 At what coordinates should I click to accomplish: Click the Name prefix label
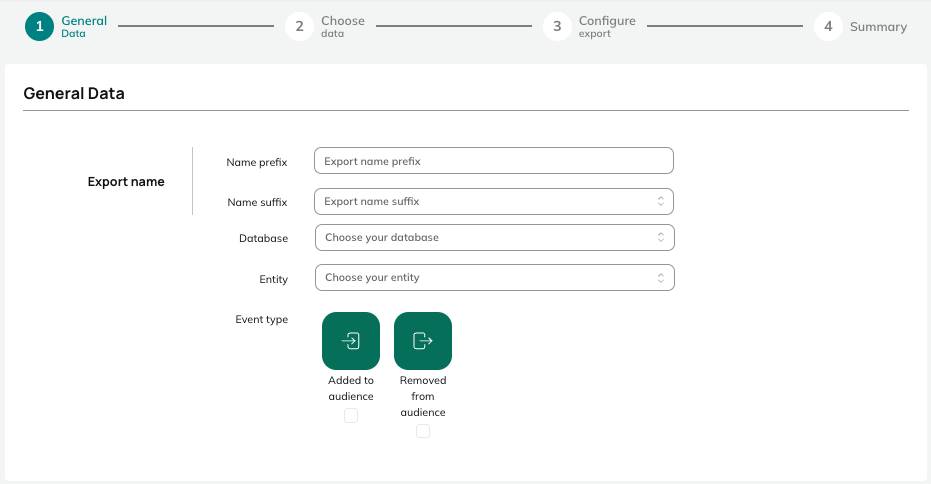(x=256, y=162)
